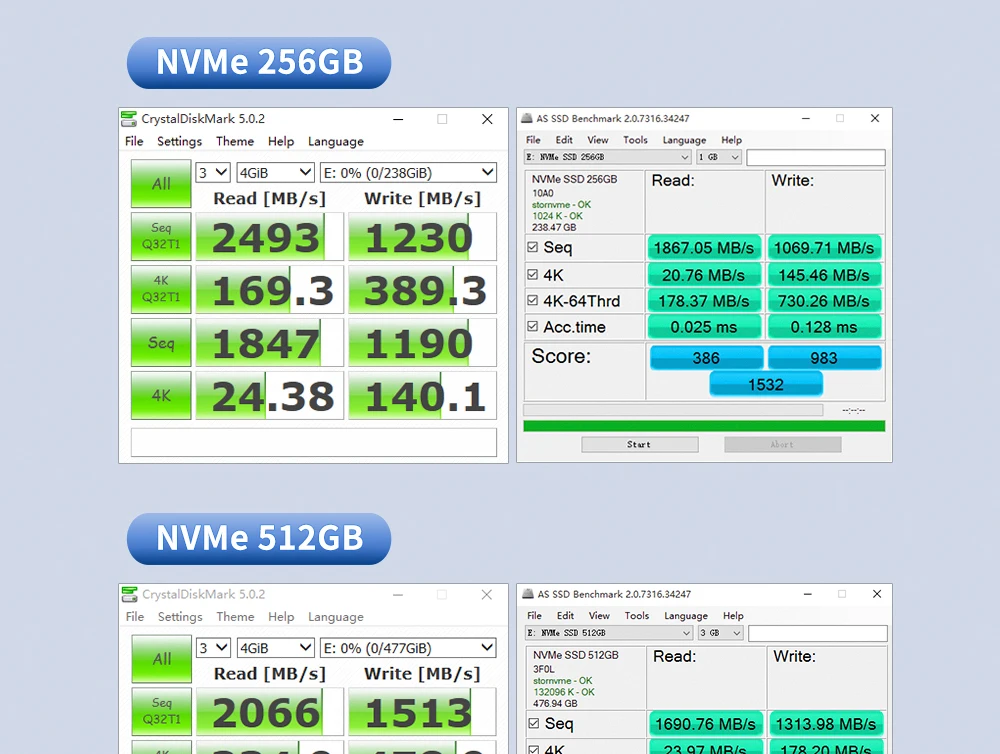Image resolution: width=1000 pixels, height=754 pixels.
Task: Click Seq button next to 1847 result
Action: click(161, 343)
